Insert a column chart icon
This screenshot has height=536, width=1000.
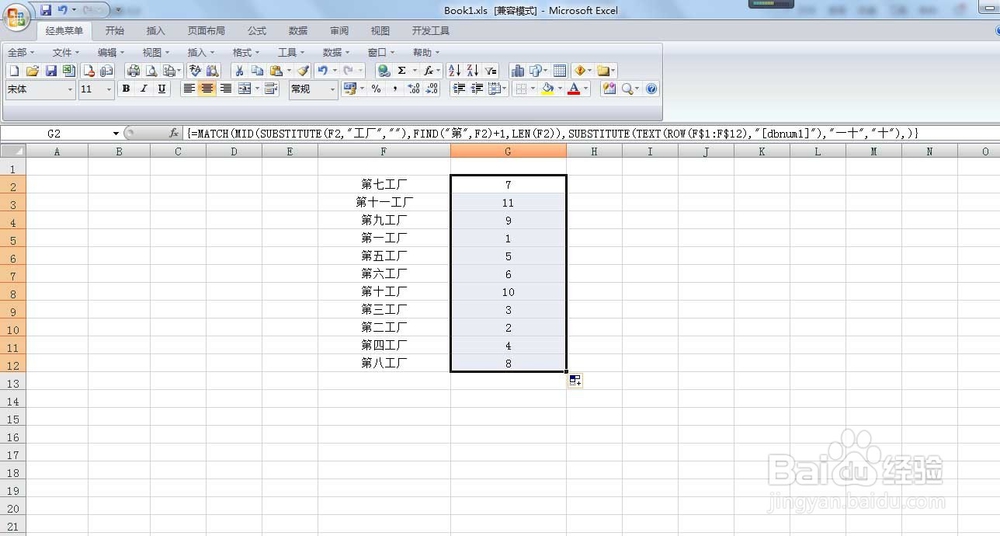click(518, 71)
